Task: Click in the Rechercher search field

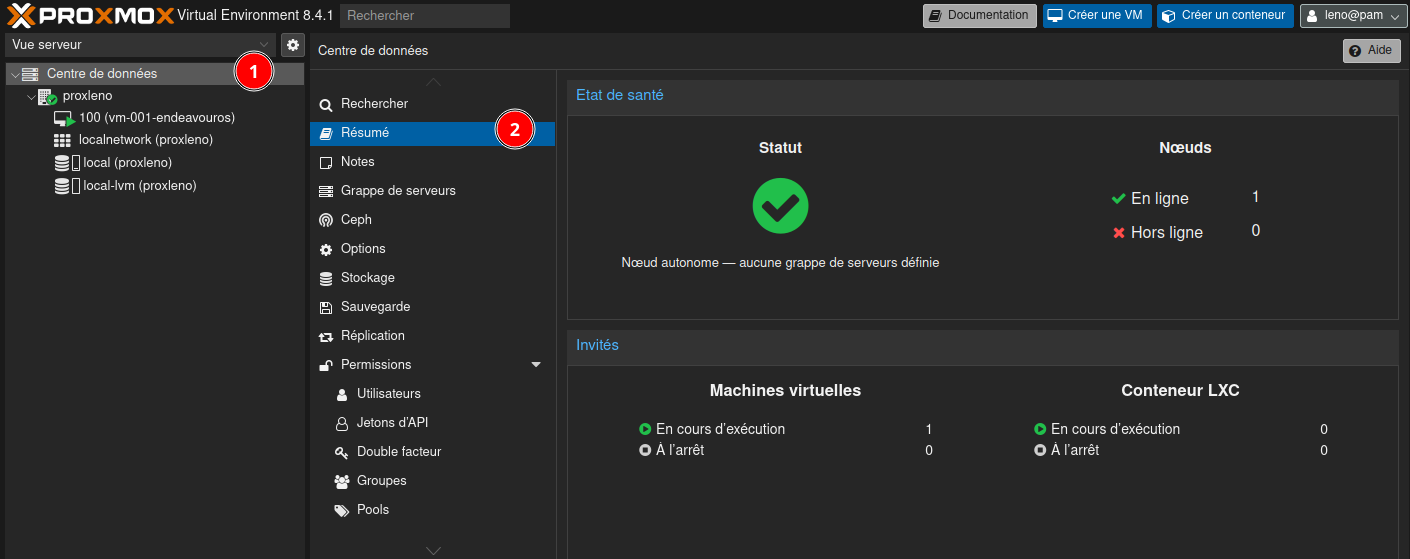Action: pyautogui.click(x=424, y=15)
